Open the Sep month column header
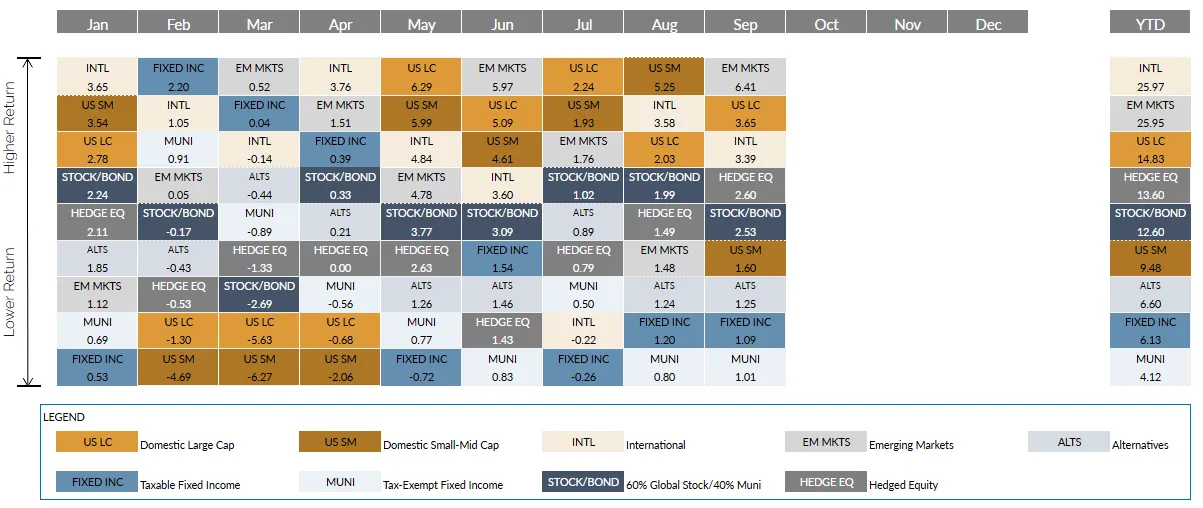1203x508 pixels. pos(745,24)
